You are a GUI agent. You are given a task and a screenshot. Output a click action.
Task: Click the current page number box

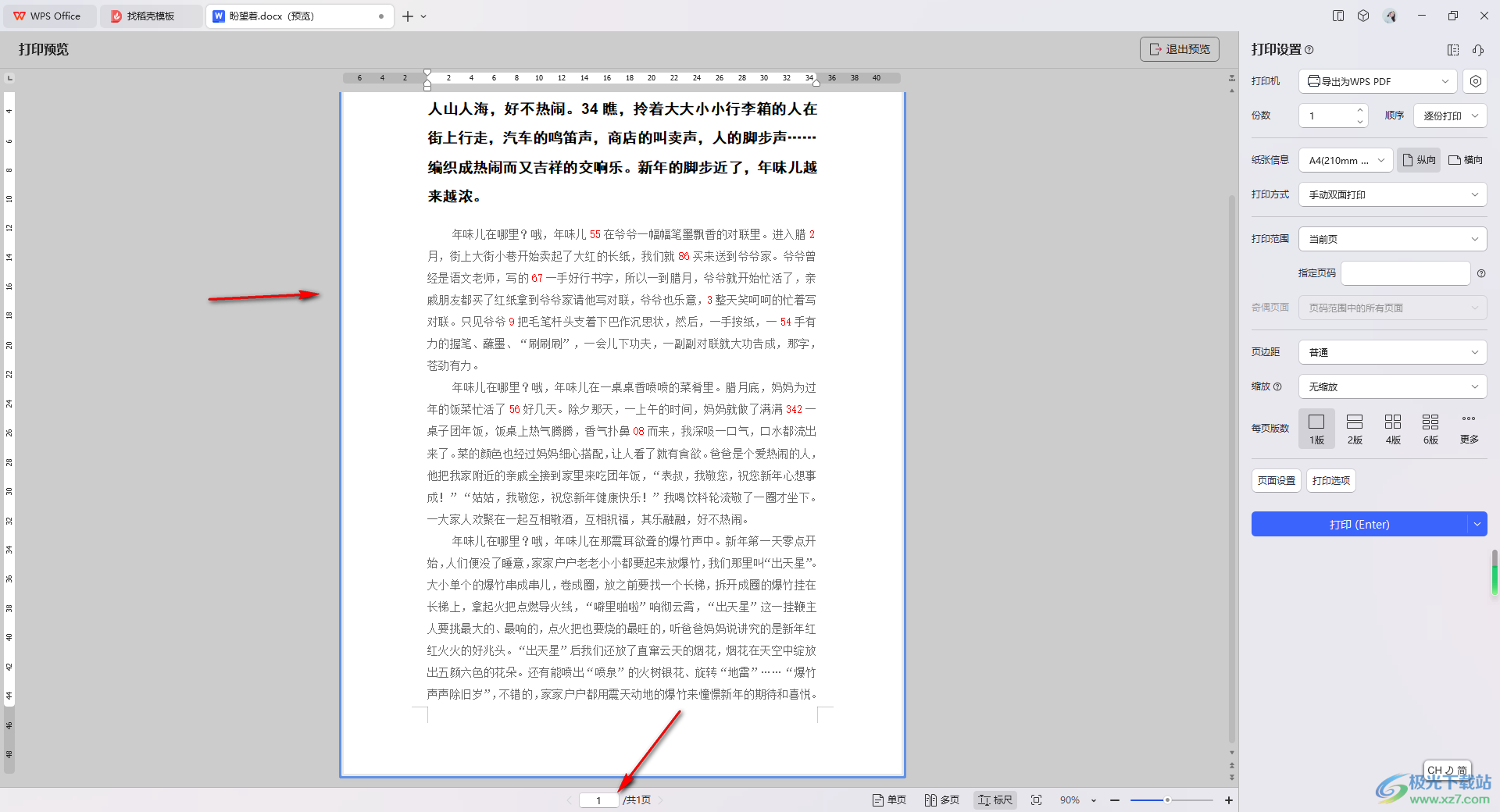click(598, 800)
